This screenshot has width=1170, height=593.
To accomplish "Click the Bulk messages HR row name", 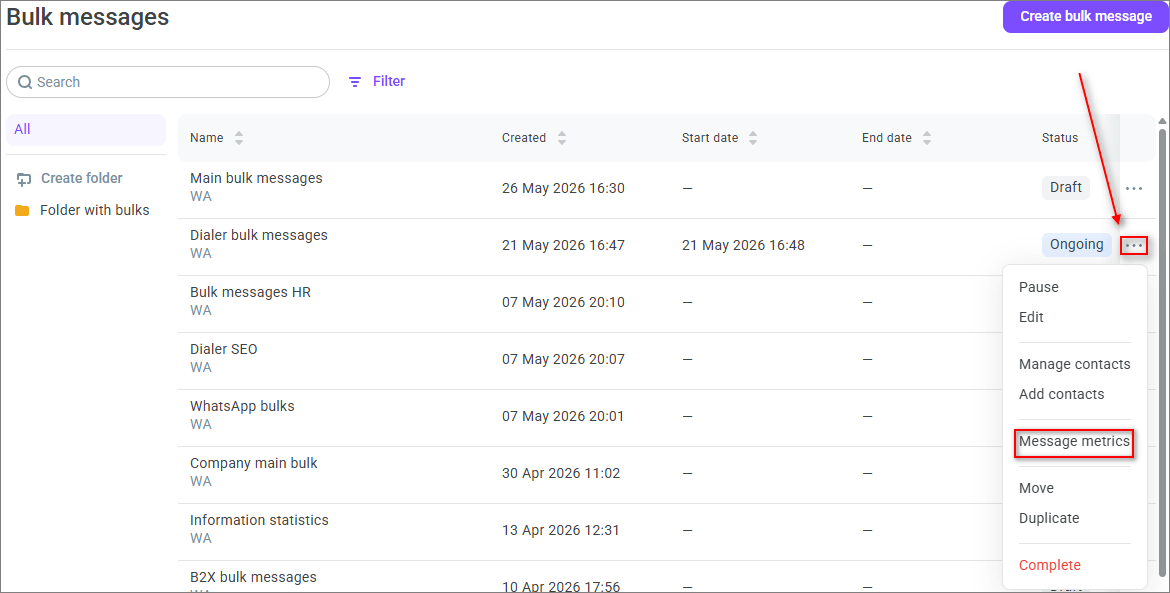I will tap(250, 292).
